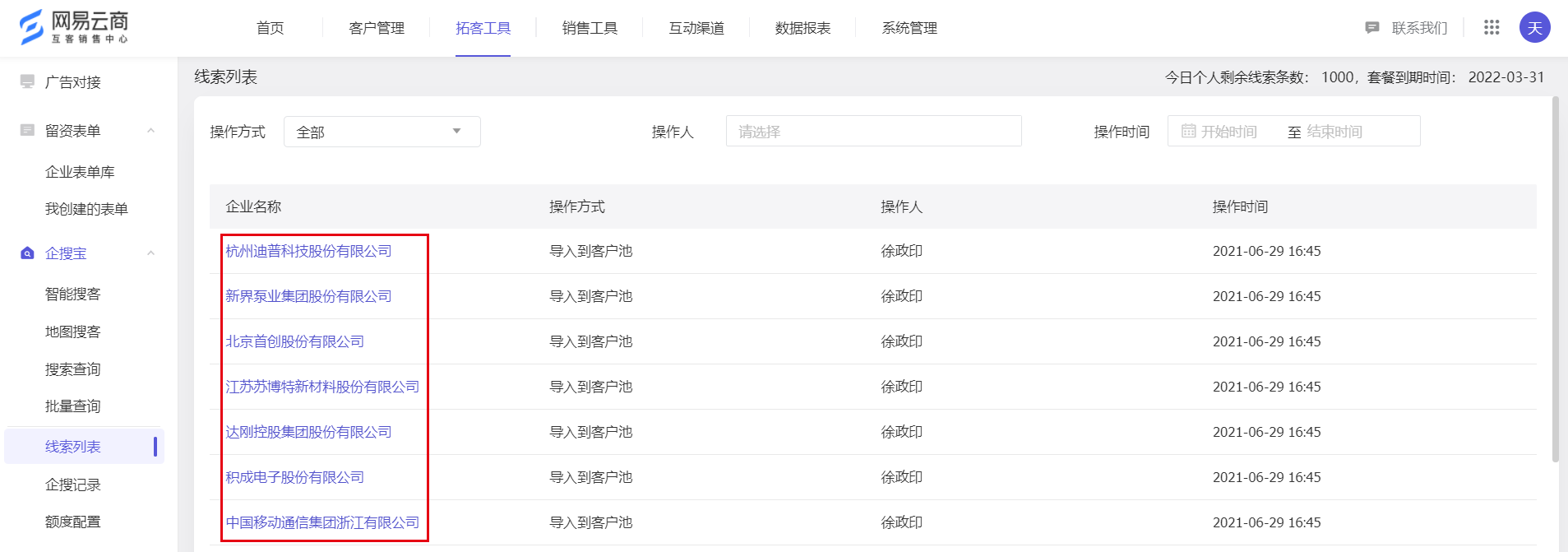Click the 操作方式 column header
Screen dimensions: 1568x552
point(577,206)
